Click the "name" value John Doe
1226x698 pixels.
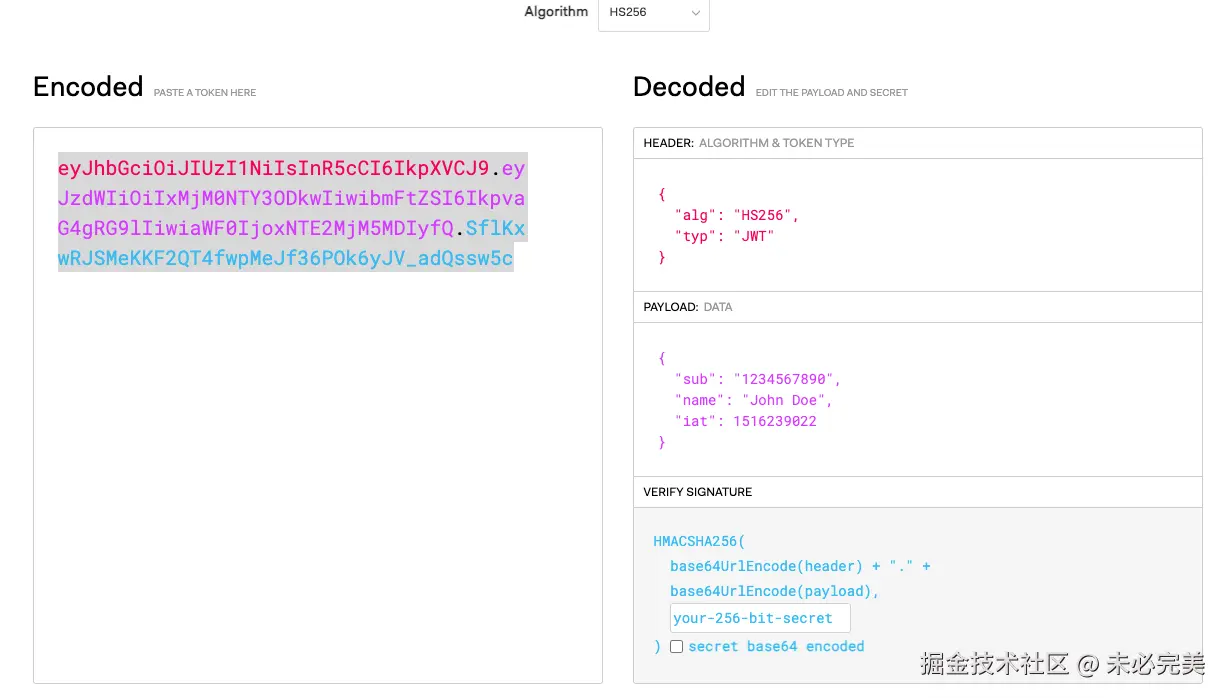coord(784,400)
